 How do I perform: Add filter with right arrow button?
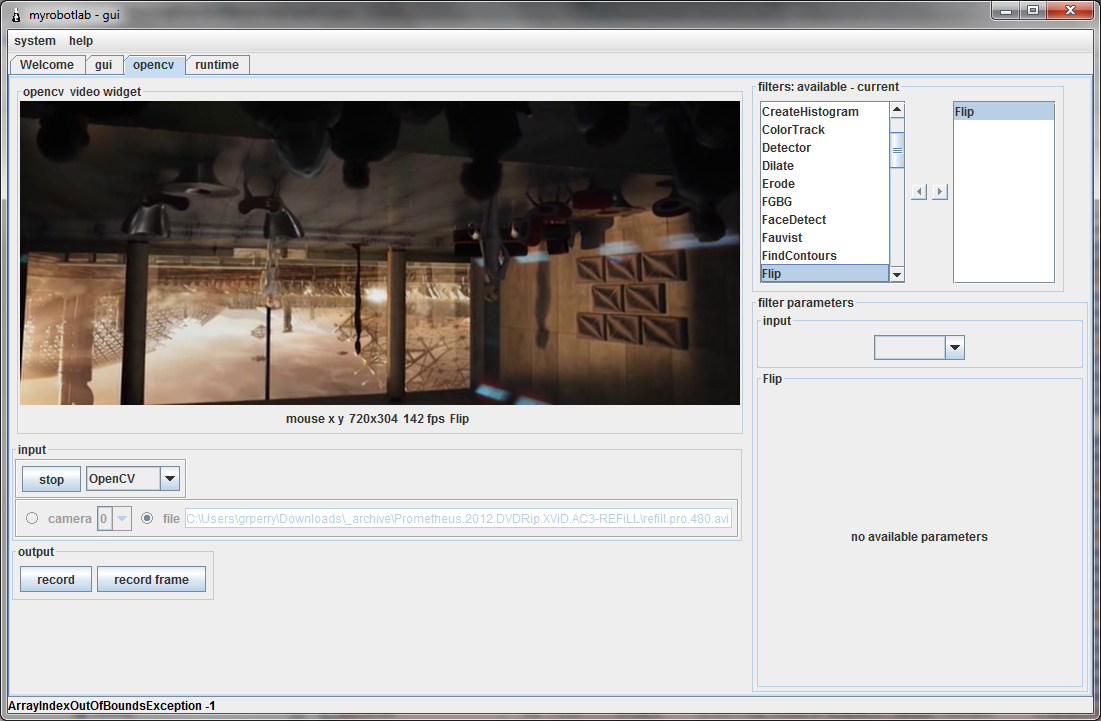940,192
